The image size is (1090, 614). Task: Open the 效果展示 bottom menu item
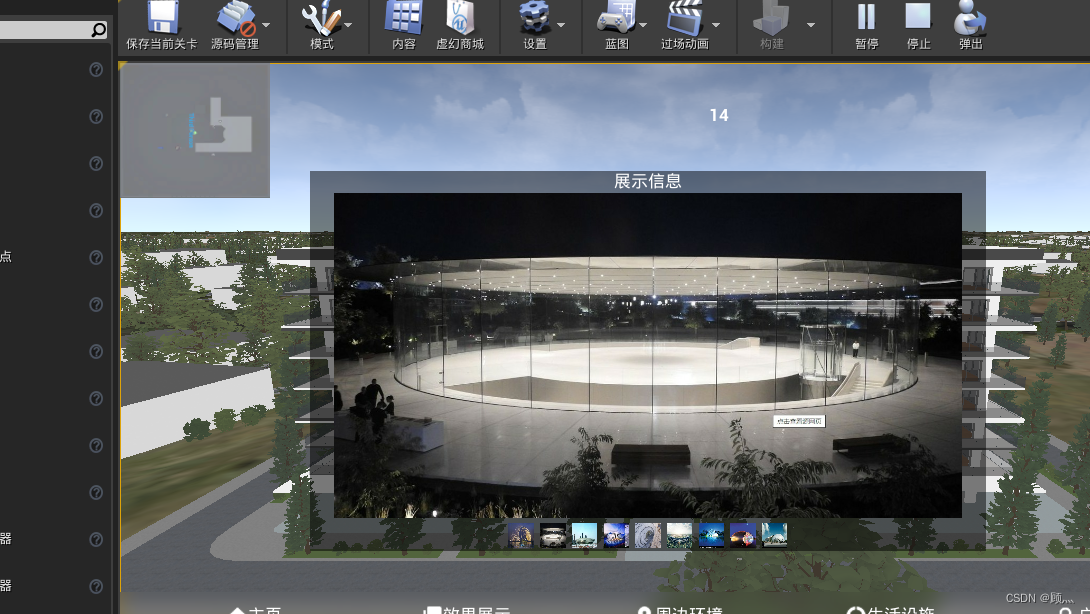[x=467, y=609]
